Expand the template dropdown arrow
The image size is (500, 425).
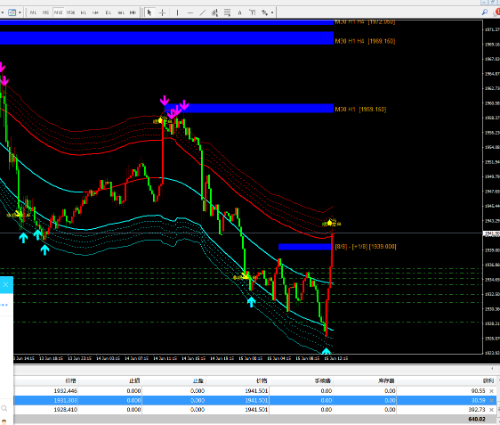click(x=20, y=13)
